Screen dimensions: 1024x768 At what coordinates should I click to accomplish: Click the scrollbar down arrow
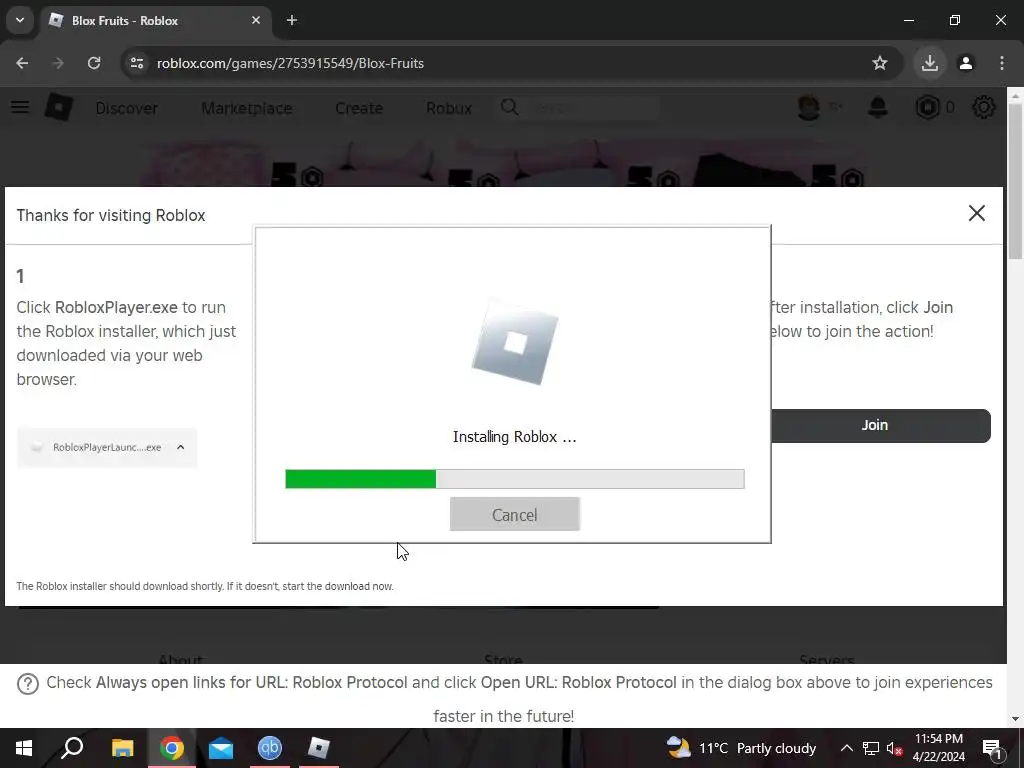pos(1015,718)
